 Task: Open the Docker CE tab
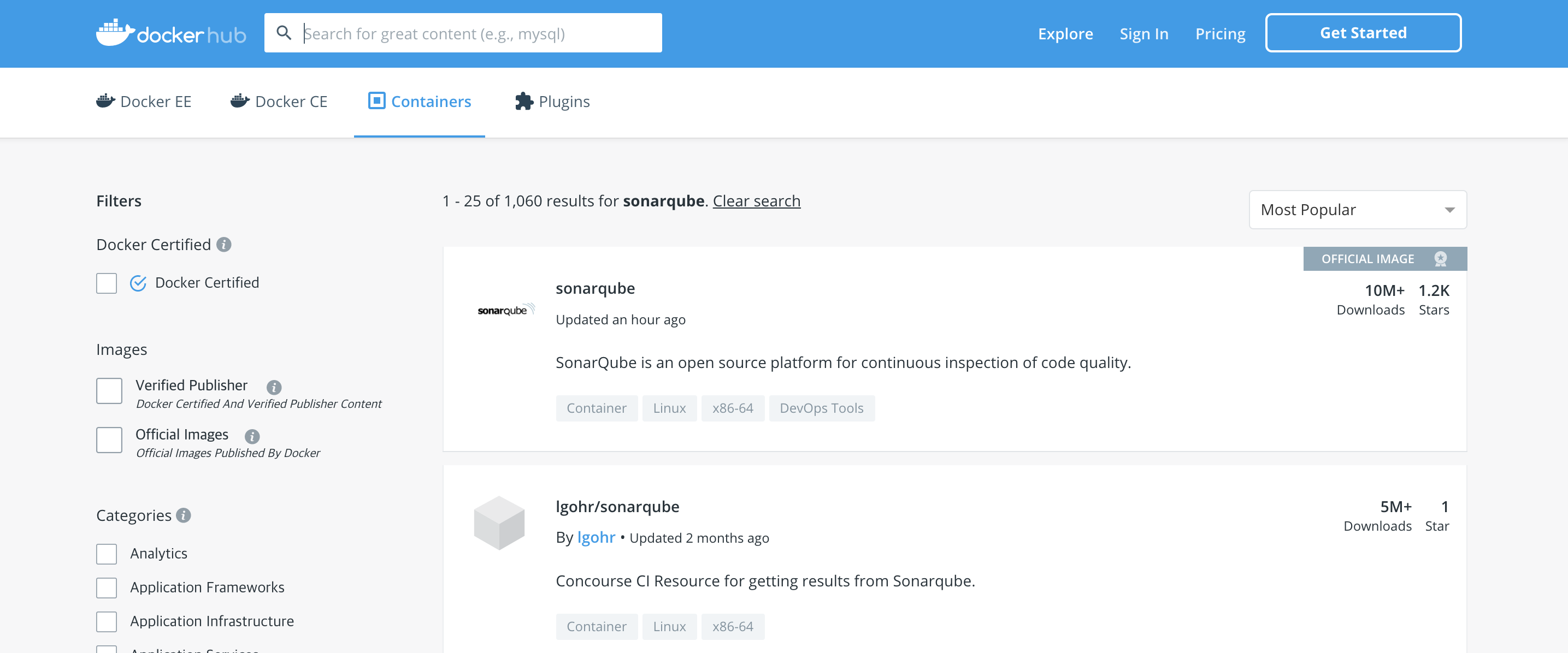point(279,102)
